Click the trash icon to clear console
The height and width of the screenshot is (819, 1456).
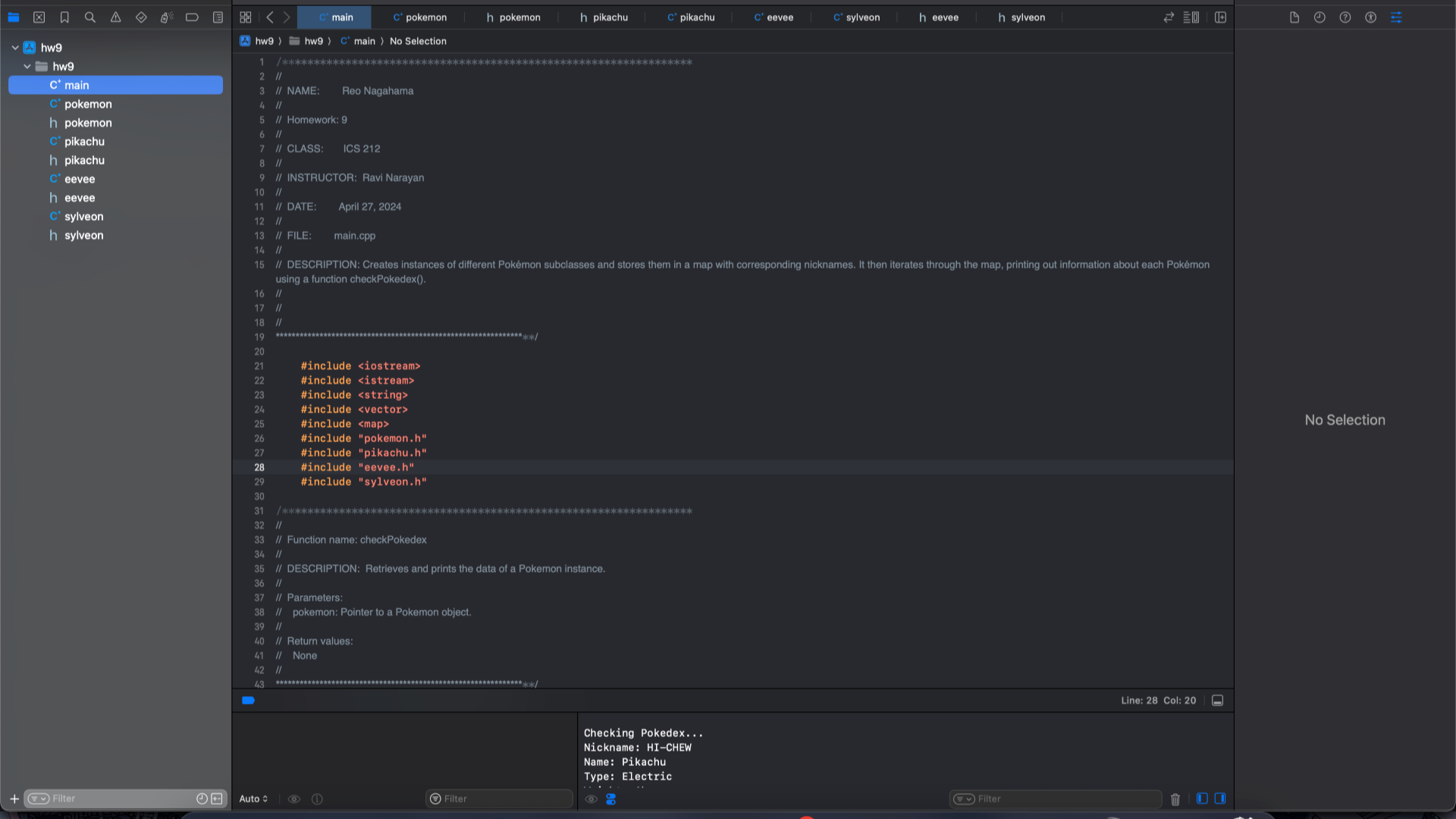[x=1175, y=799]
